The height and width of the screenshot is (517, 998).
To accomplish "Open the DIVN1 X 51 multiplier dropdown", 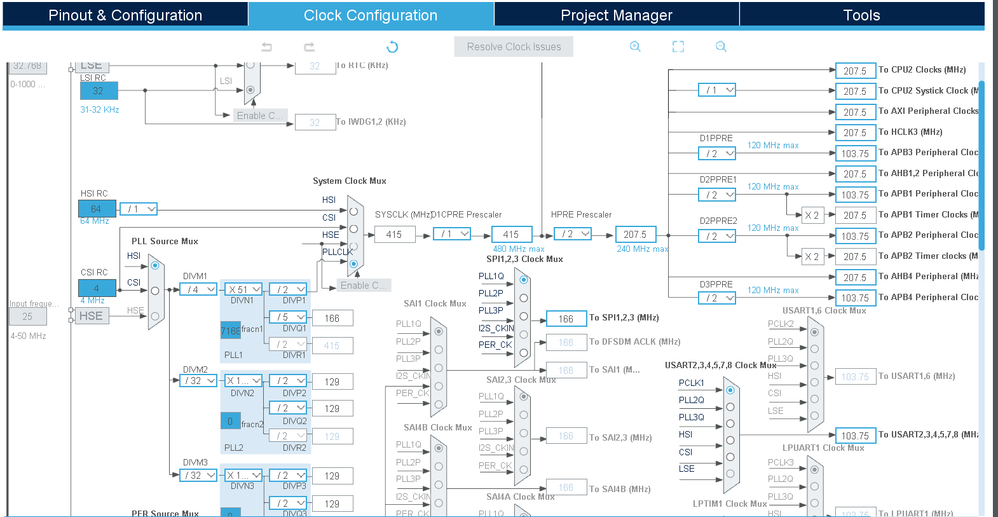I will coord(243,290).
